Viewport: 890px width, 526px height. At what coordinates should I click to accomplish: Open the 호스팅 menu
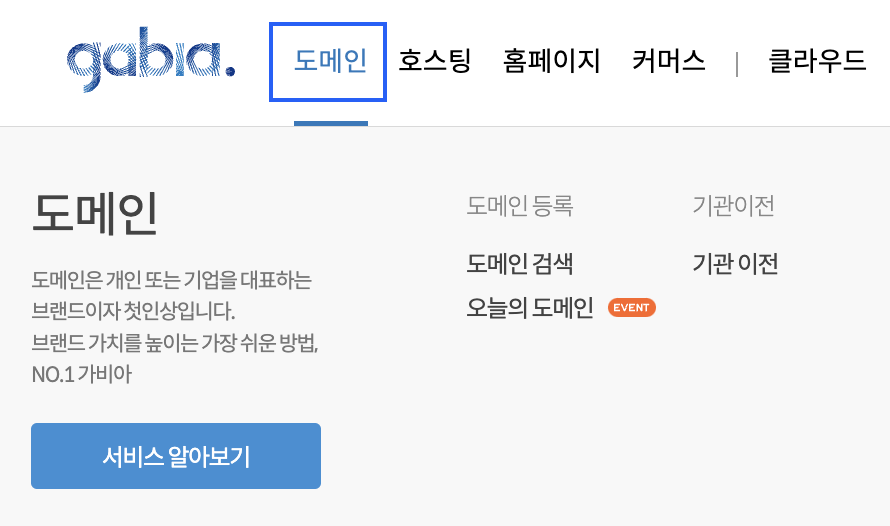pos(435,61)
